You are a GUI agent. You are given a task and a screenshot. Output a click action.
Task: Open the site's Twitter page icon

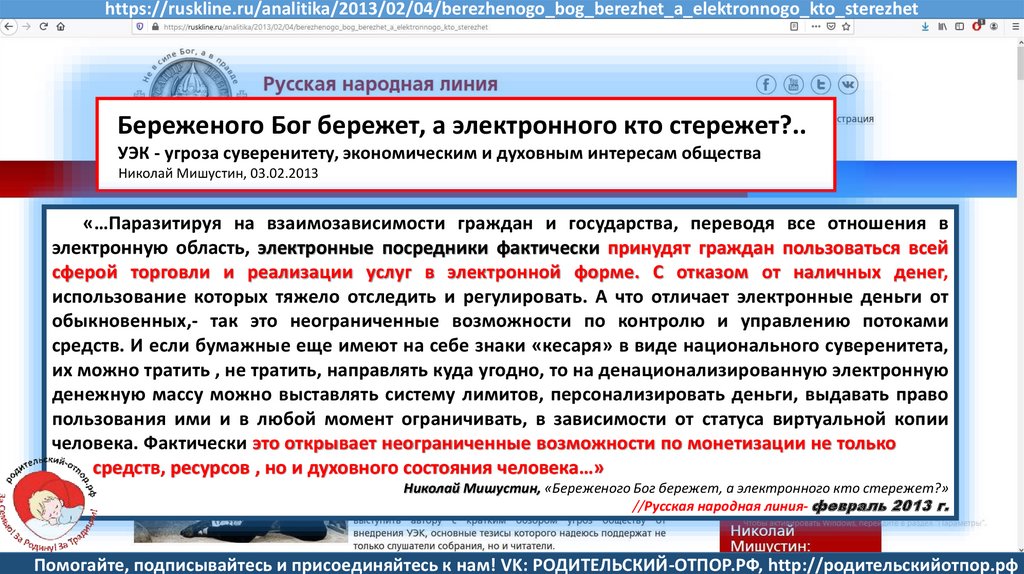click(x=821, y=85)
